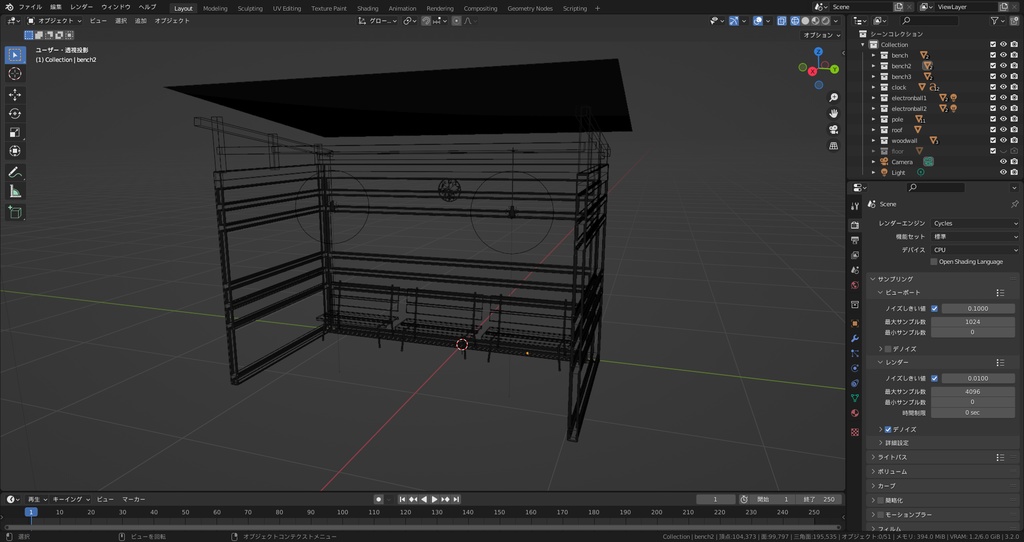Uncheck the woodwall collection exclude checkbox
The width and height of the screenshot is (1024, 542).
tap(993, 140)
